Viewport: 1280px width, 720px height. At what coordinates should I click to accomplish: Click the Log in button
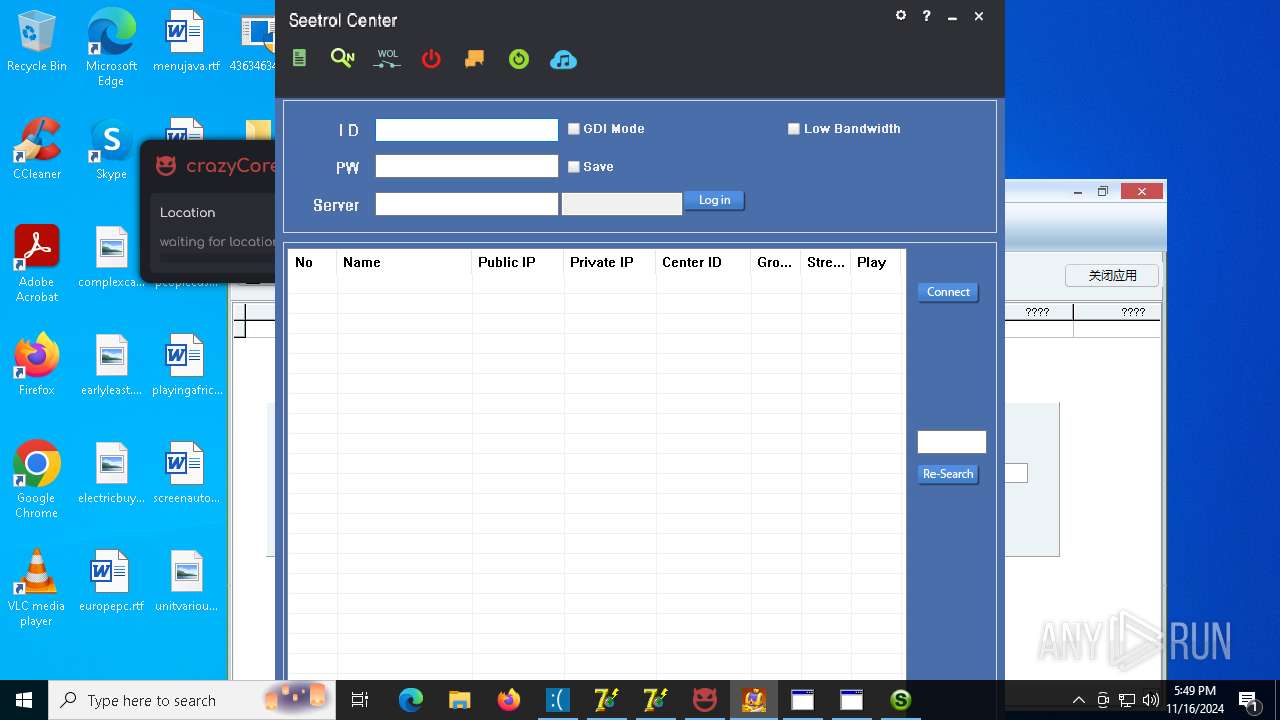714,201
